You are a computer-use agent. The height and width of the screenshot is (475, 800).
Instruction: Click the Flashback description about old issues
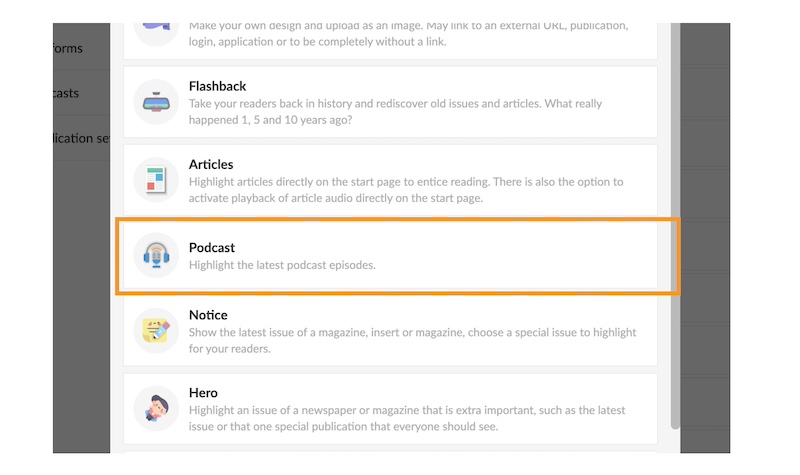[x=395, y=111]
